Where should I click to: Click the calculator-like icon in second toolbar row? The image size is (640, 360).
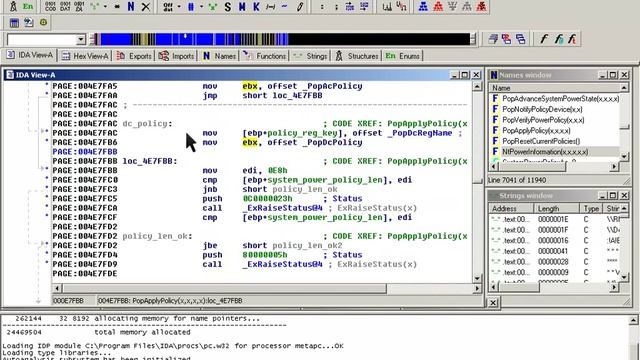(x=14, y=23)
